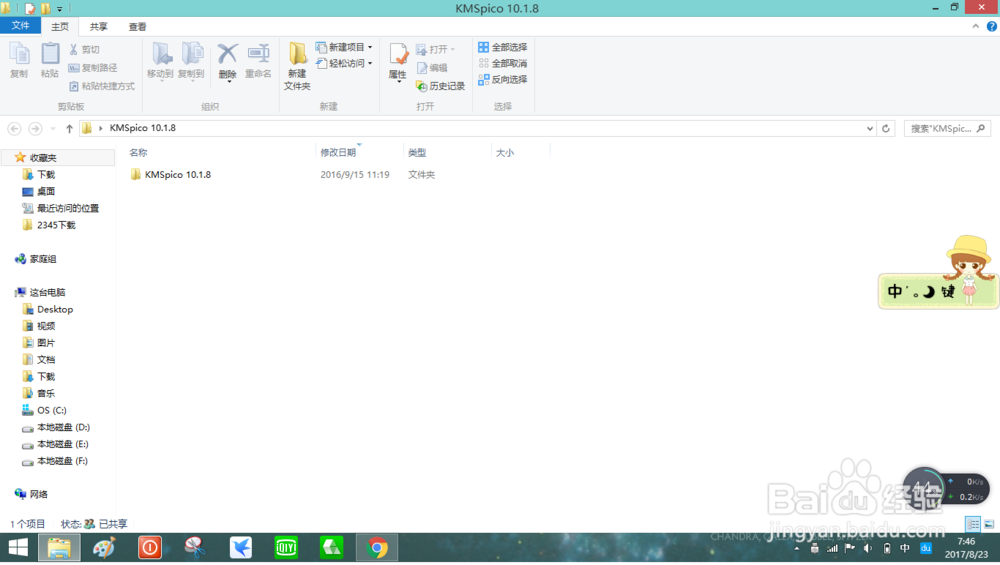
Task: Create a New folder (新建文件夹)
Action: 297,66
